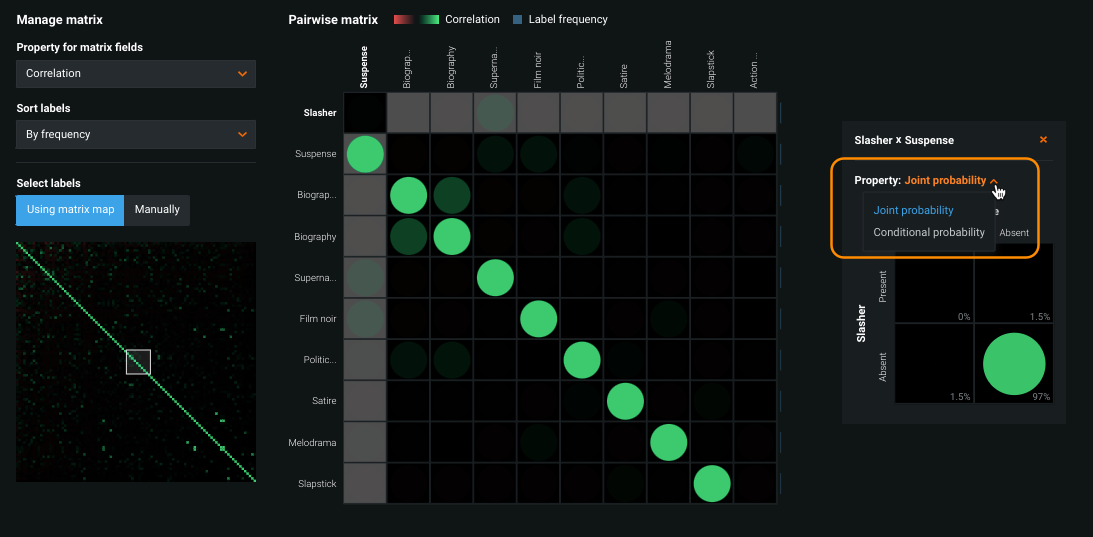Click the Satire diagonal correlation circle
This screenshot has width=1093, height=537.
pyautogui.click(x=626, y=401)
